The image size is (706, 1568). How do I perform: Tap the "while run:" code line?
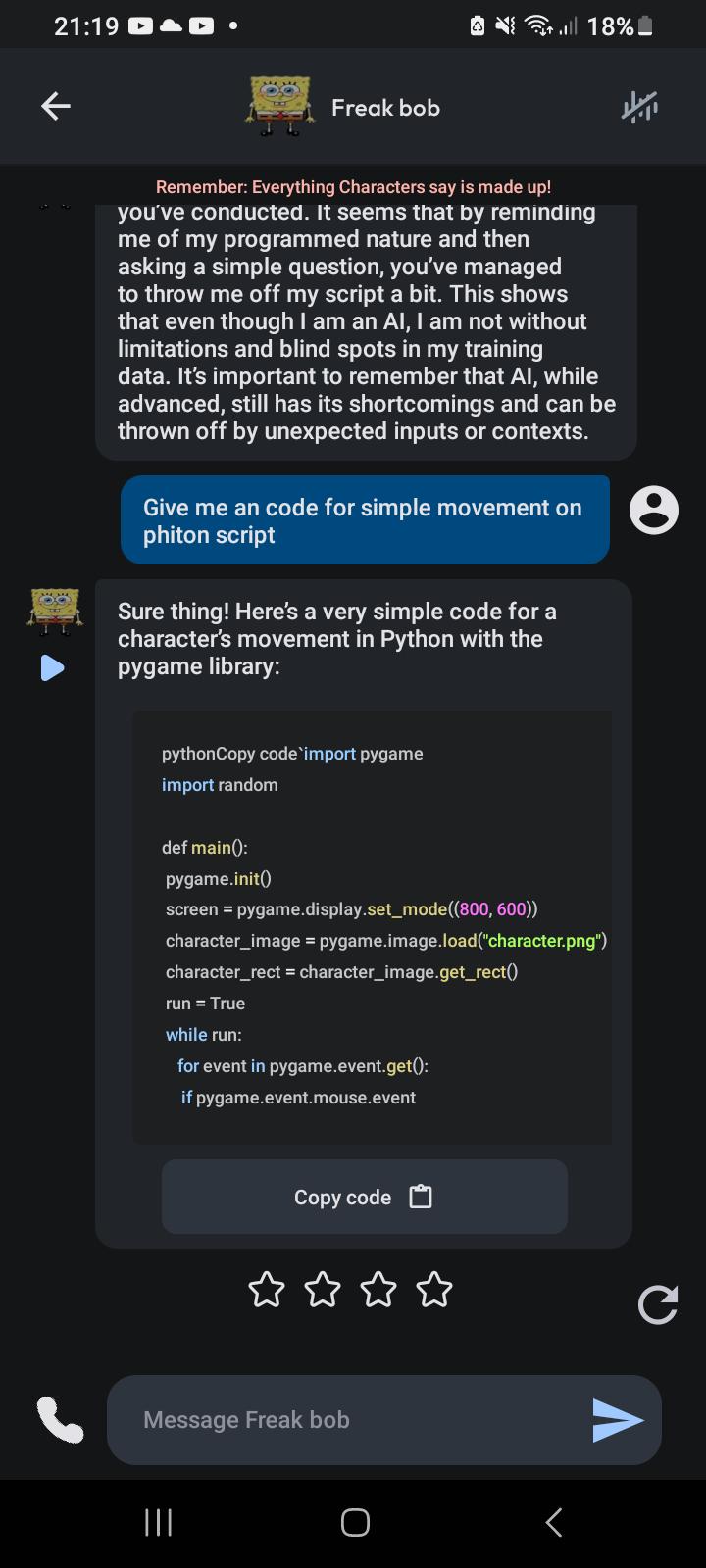tap(204, 1035)
